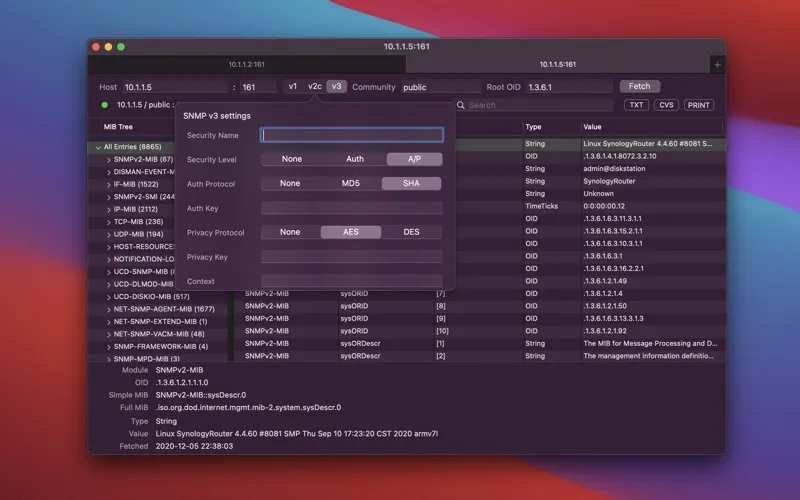This screenshot has width=800, height=500.
Task: Add a new tab with the plus icon
Action: pos(717,65)
